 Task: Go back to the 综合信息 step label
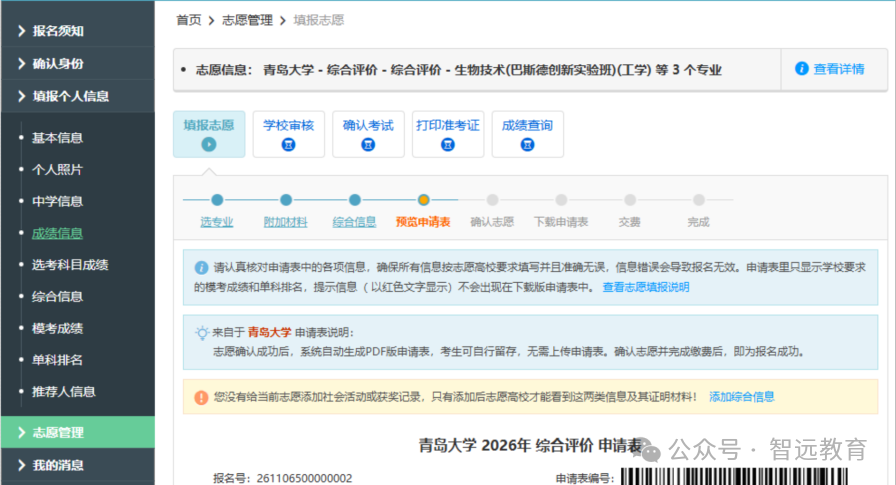[x=354, y=222]
